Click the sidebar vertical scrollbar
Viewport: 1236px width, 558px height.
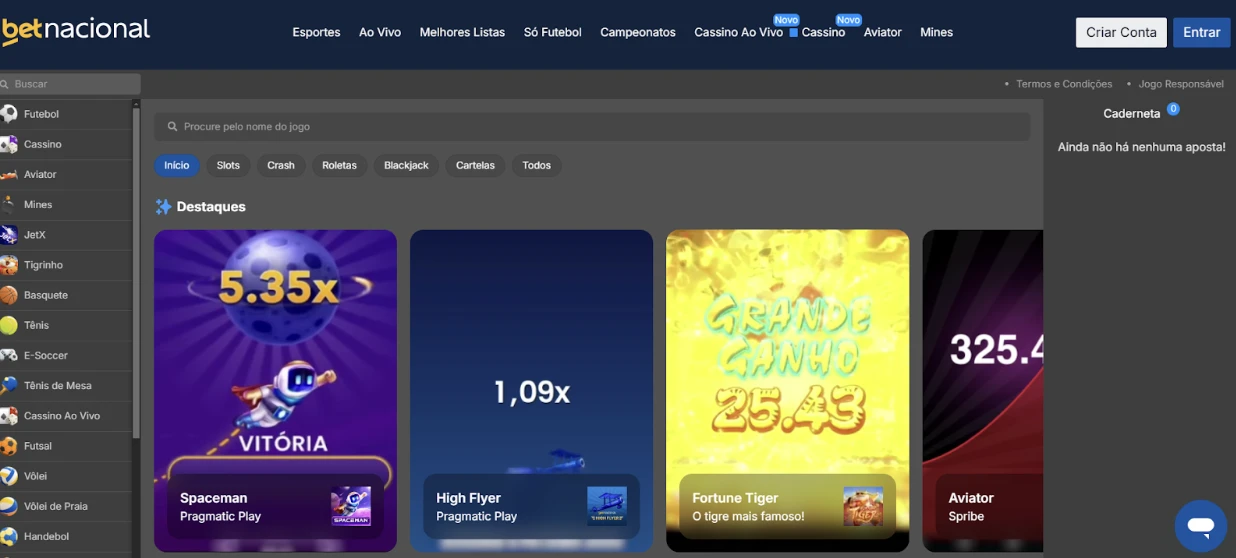pos(136,272)
